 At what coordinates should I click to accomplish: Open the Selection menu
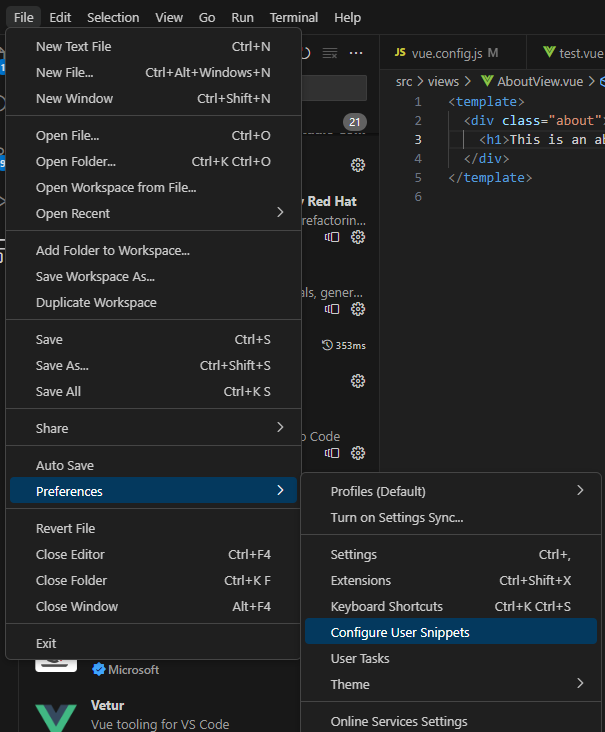(113, 17)
